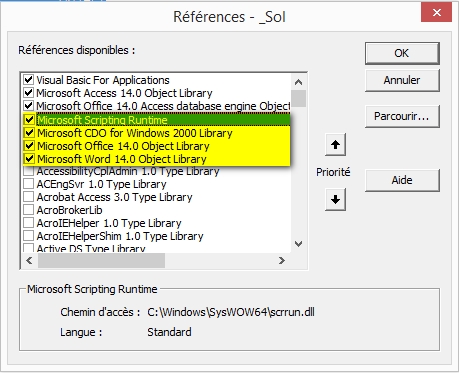Screen dimensions: 459x373
Task: Open the Parcourir... file browser
Action: (402, 116)
